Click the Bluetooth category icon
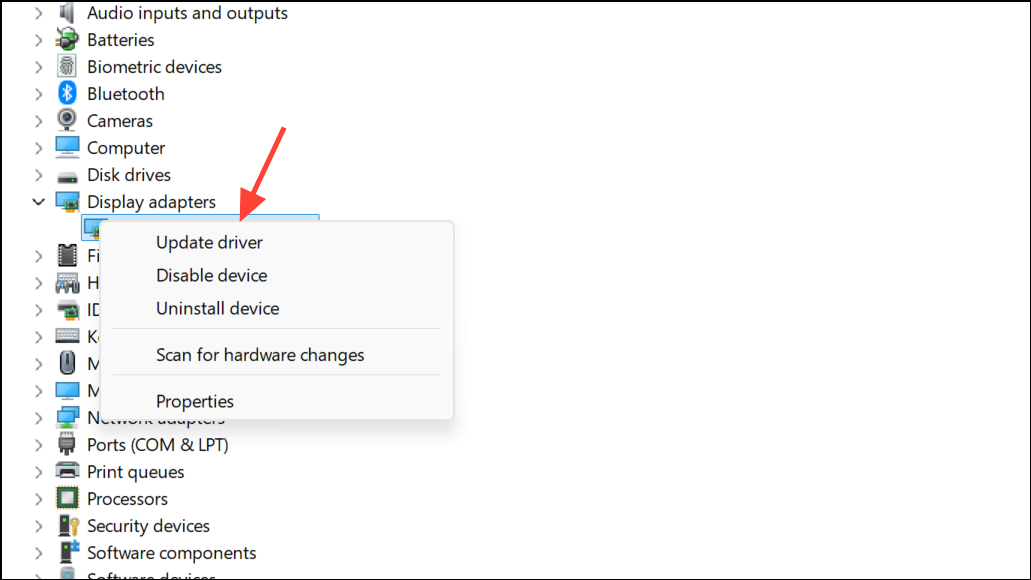The height and width of the screenshot is (580, 1031). coord(67,94)
